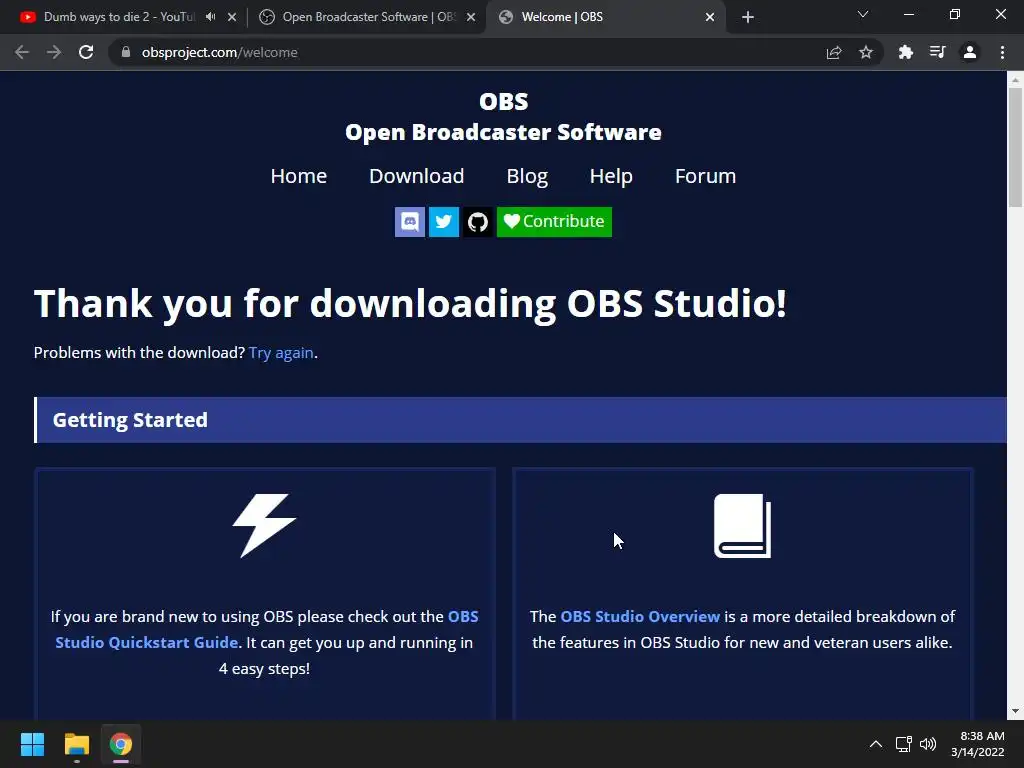1024x768 pixels.
Task: Open the taskbar clock and date
Action: [978, 744]
